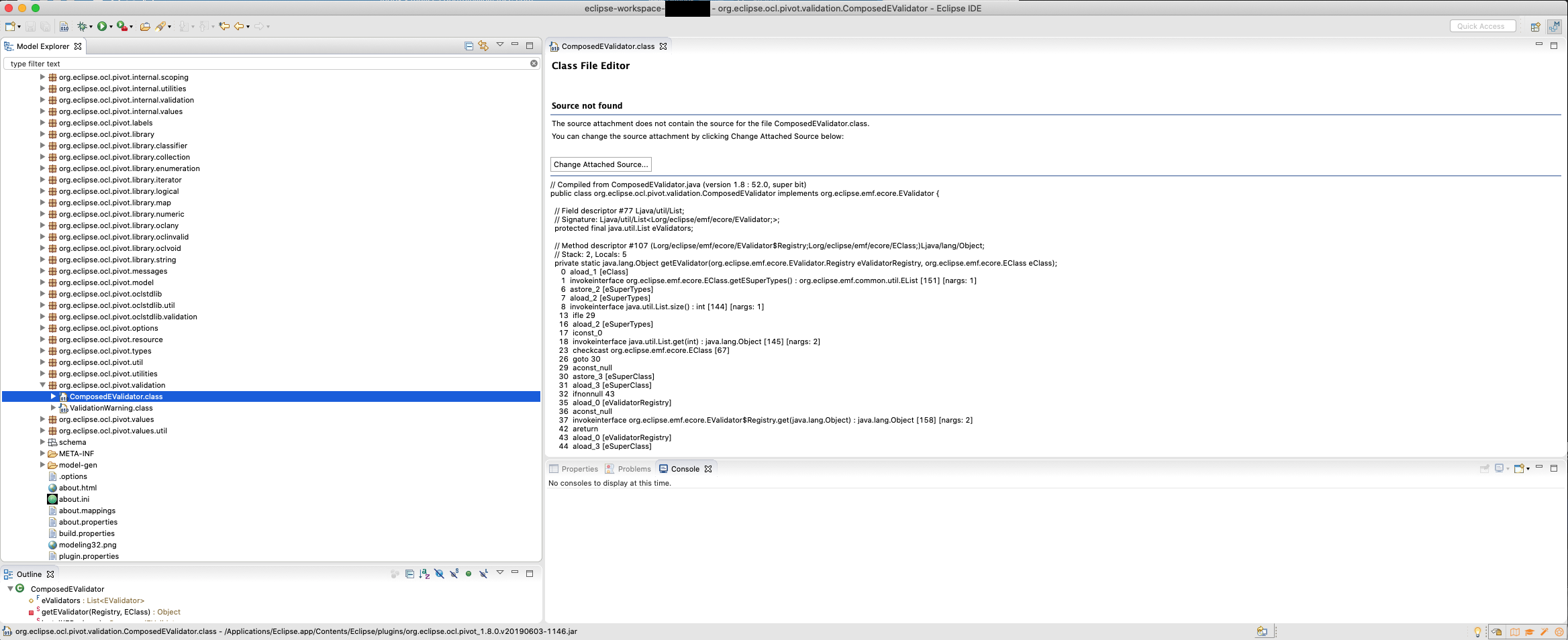Viewport: 1568px width, 640px height.
Task: Open Outline View Menu triangle
Action: (x=499, y=572)
